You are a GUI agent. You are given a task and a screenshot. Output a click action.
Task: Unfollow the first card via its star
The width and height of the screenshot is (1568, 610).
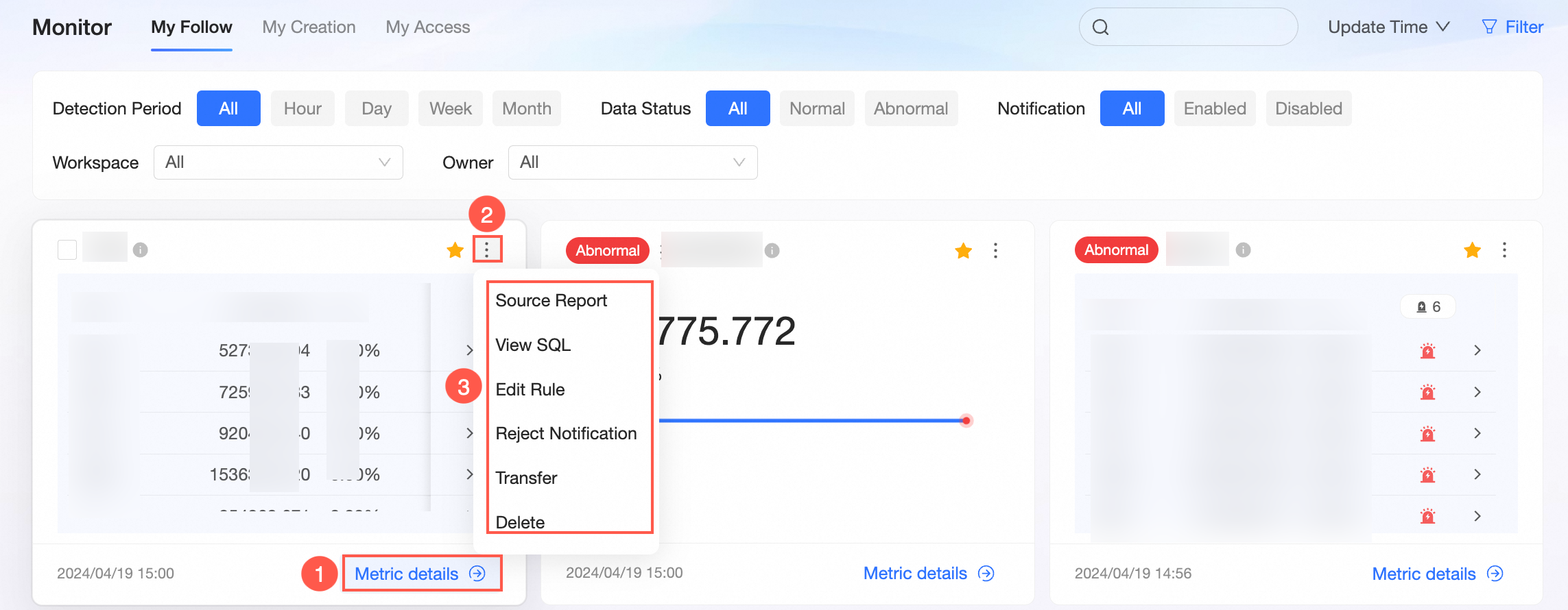(x=455, y=250)
